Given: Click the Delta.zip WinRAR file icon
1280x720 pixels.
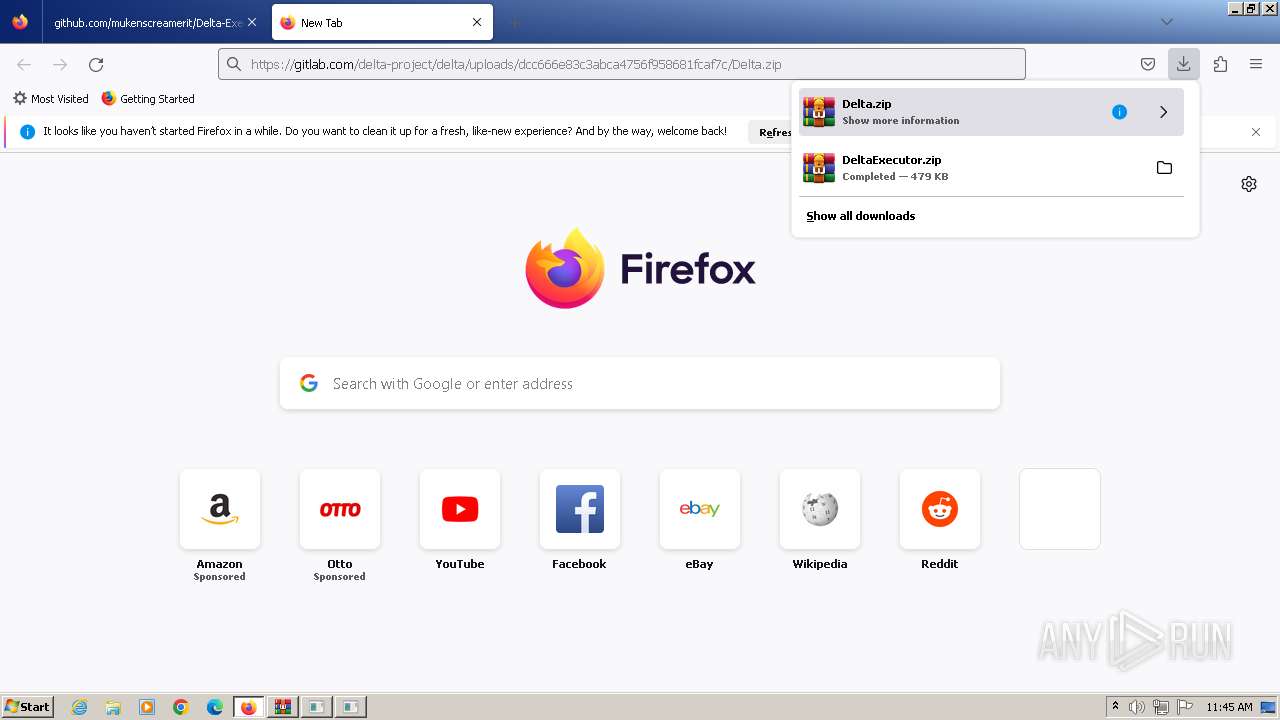Looking at the screenshot, I should (819, 112).
